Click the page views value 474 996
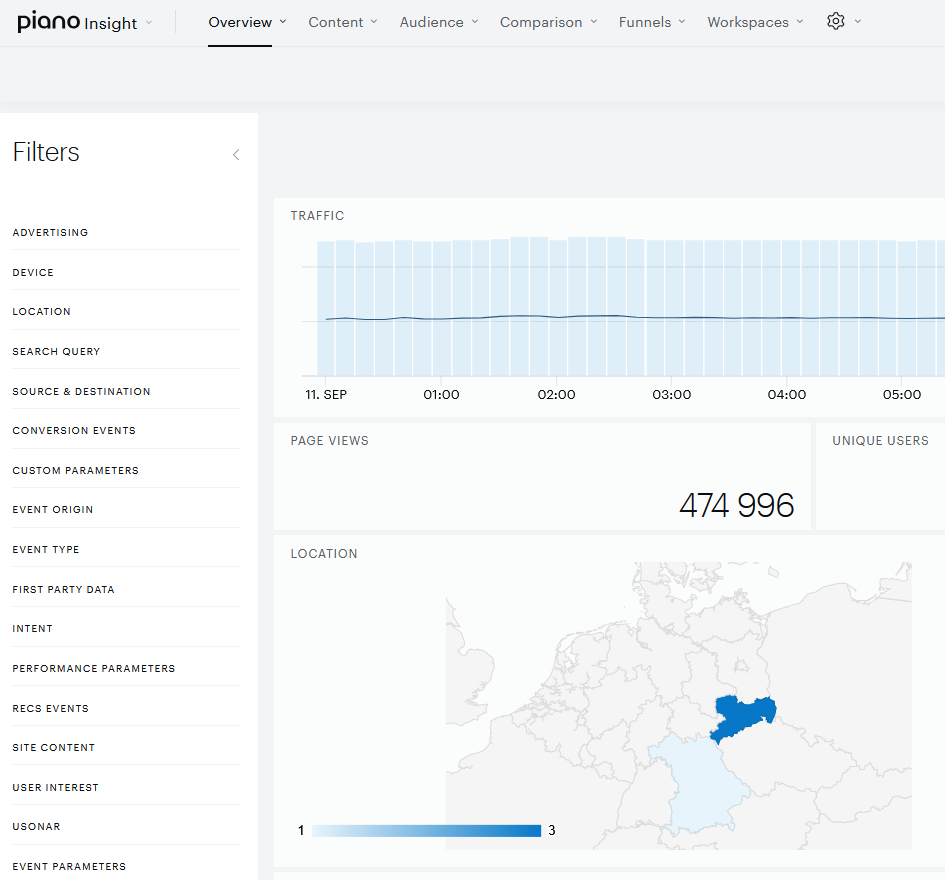Image resolution: width=945 pixels, height=880 pixels. pyautogui.click(x=736, y=505)
